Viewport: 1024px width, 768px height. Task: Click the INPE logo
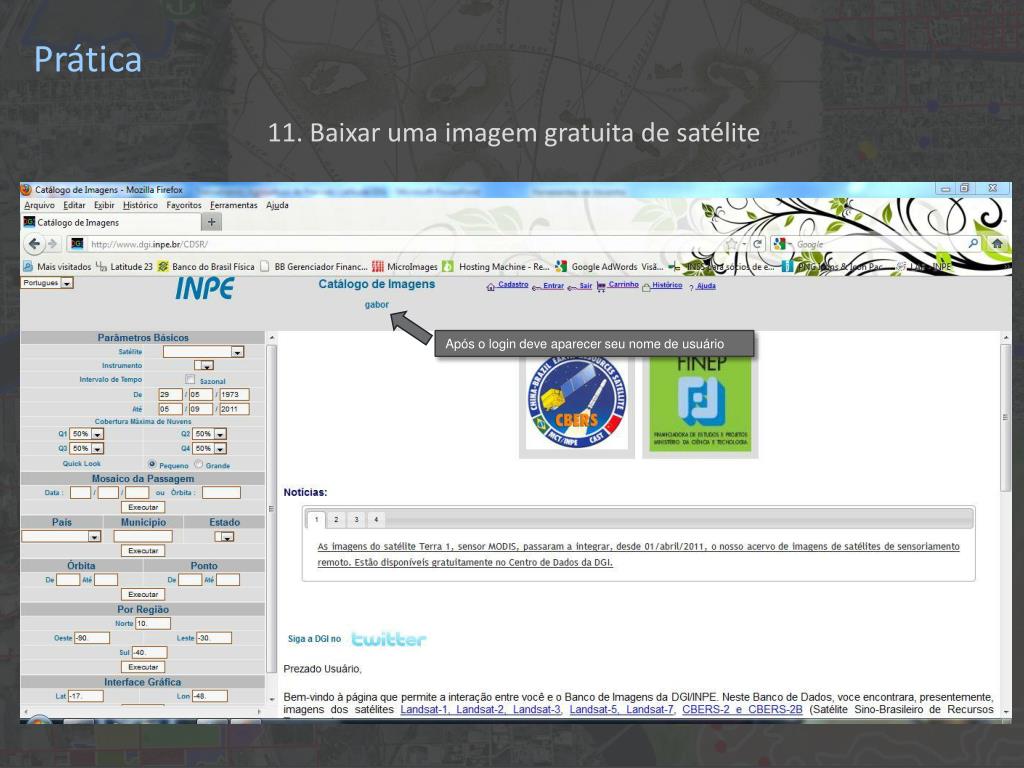coord(204,289)
